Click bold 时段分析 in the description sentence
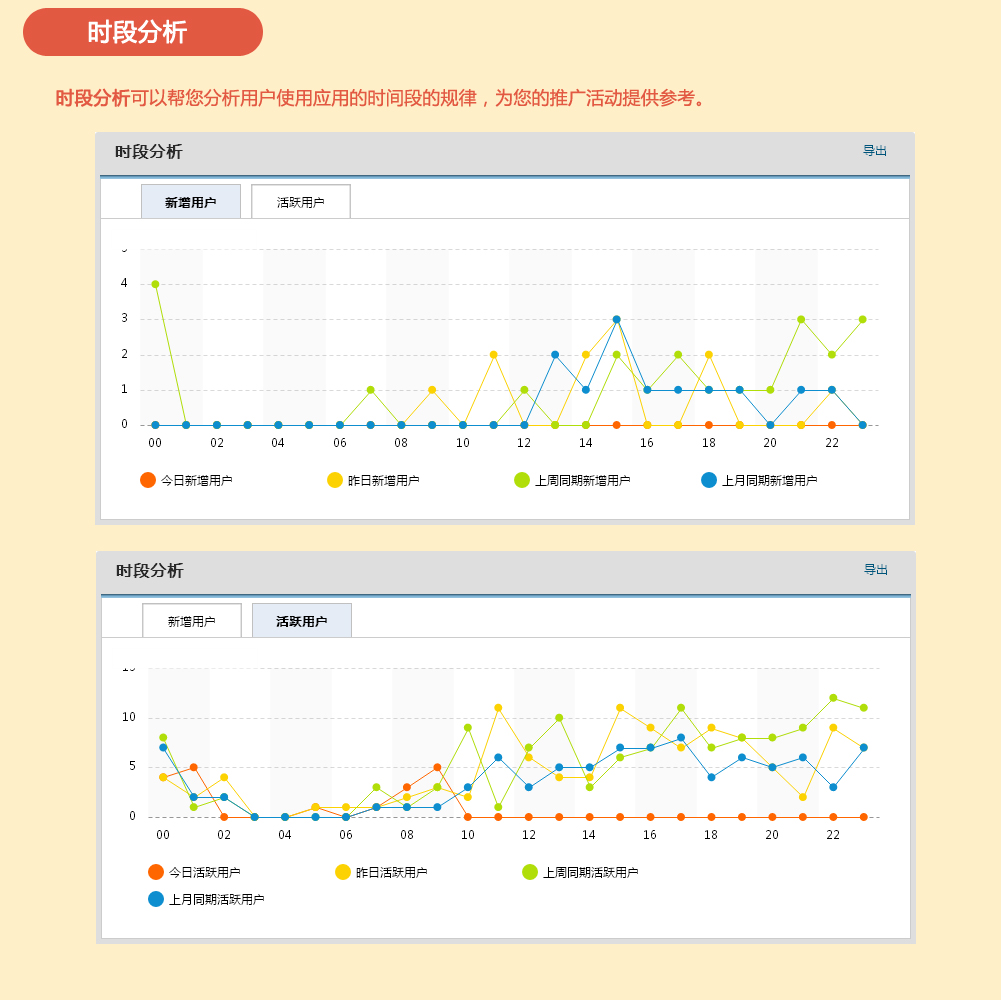The height and width of the screenshot is (1000, 1001). click(93, 98)
